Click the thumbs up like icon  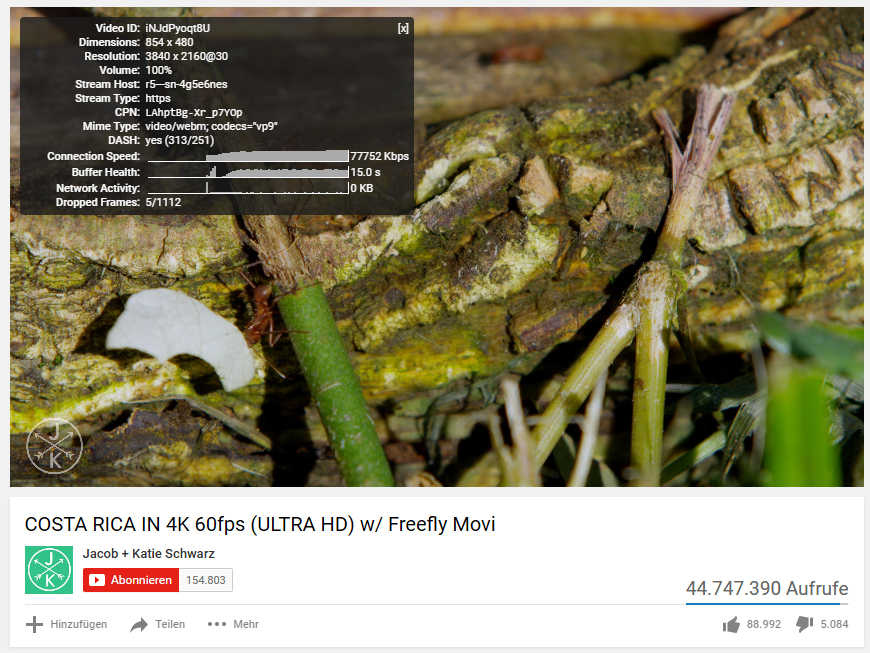point(731,624)
